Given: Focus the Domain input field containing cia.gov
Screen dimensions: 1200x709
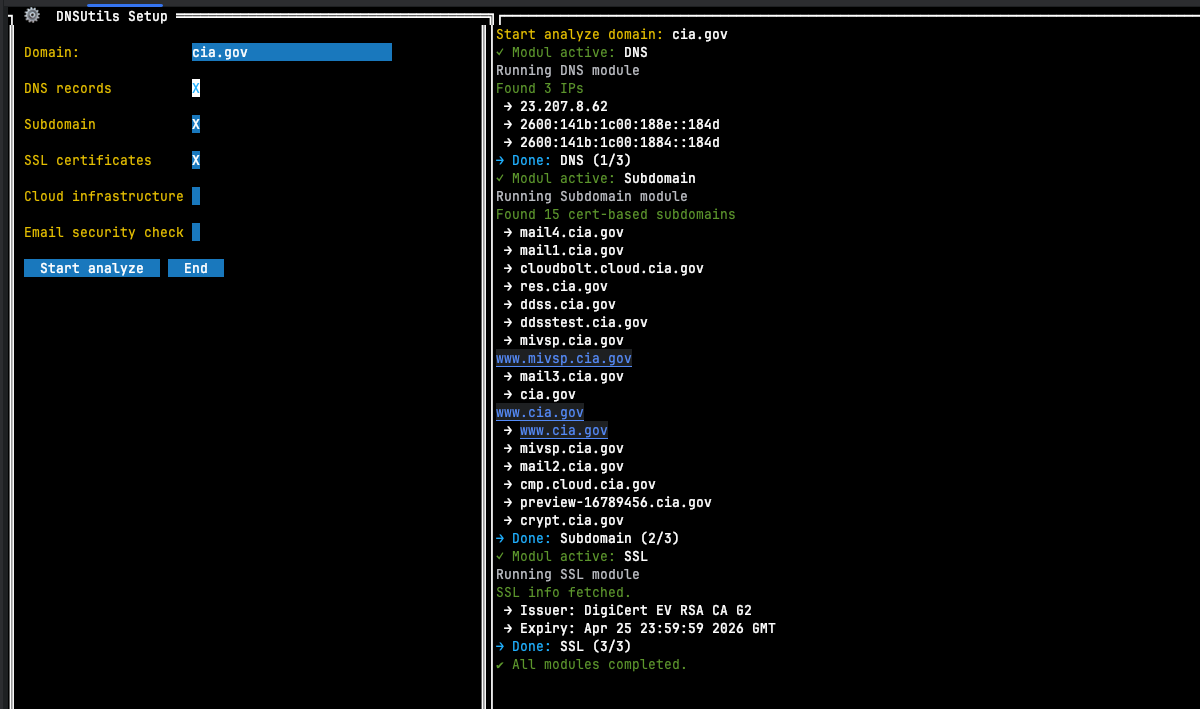Looking at the screenshot, I should click(292, 52).
